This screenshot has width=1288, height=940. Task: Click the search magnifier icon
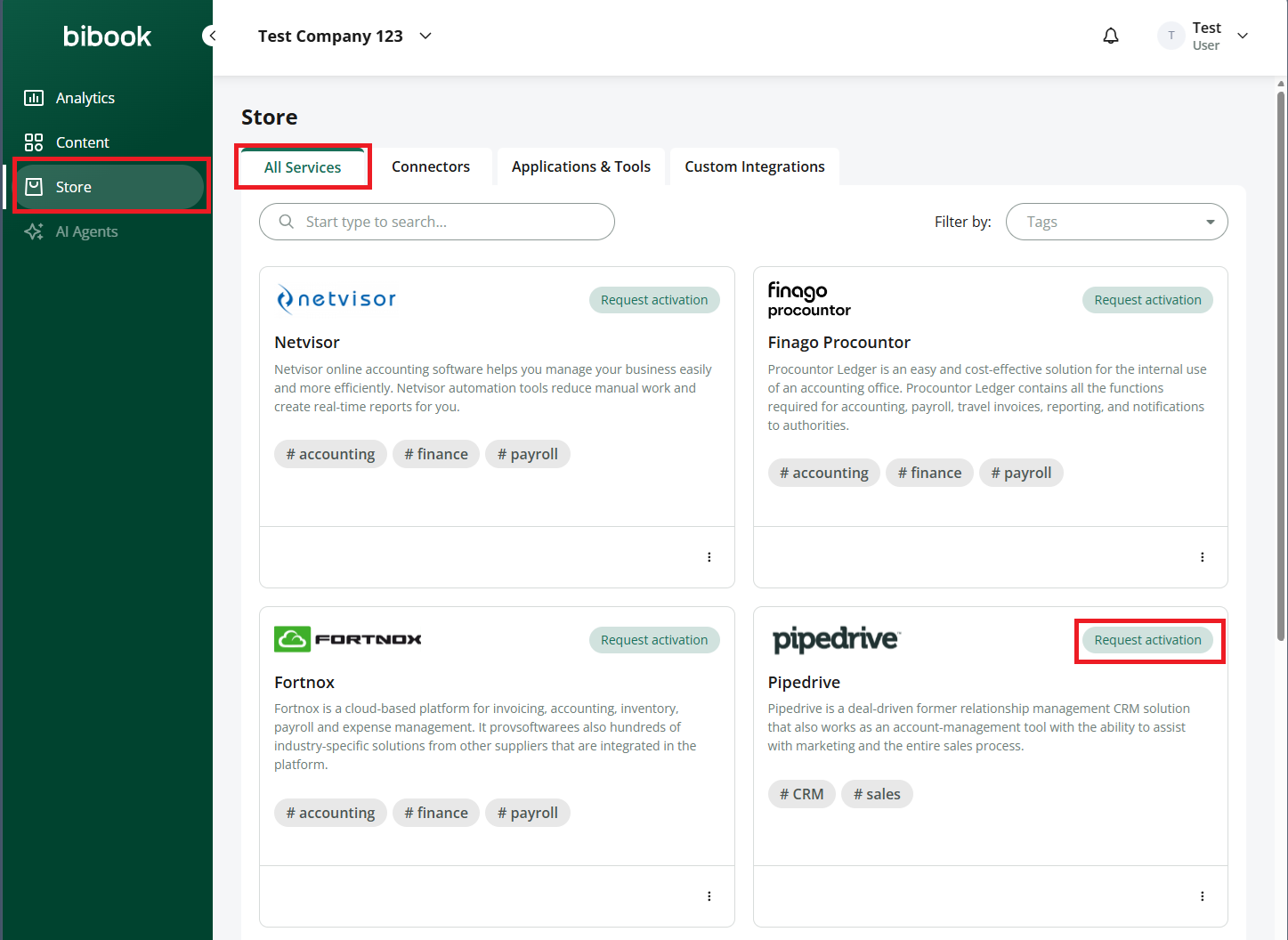(x=287, y=222)
